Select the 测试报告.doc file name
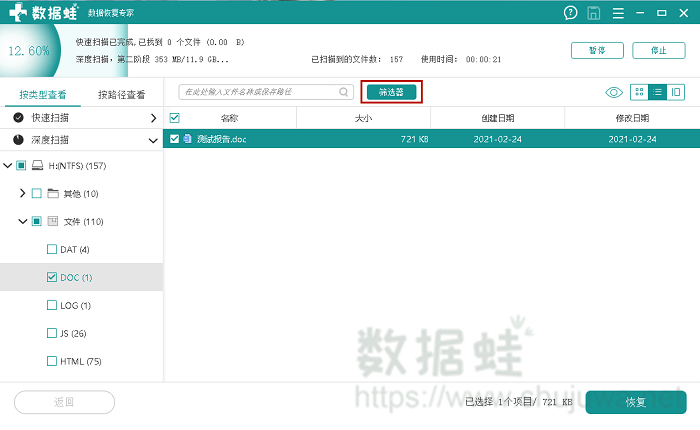Screen dimensions: 700x430 pos(221,139)
